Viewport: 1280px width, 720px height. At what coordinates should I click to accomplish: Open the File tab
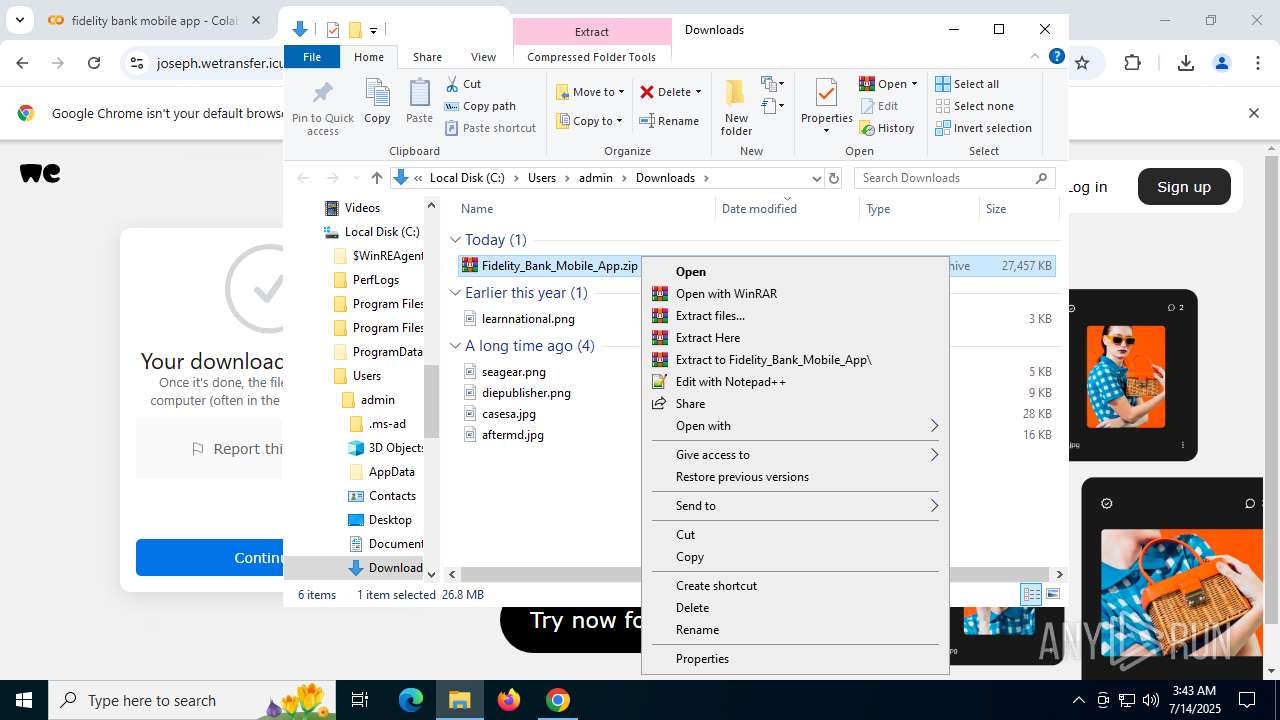click(x=312, y=57)
